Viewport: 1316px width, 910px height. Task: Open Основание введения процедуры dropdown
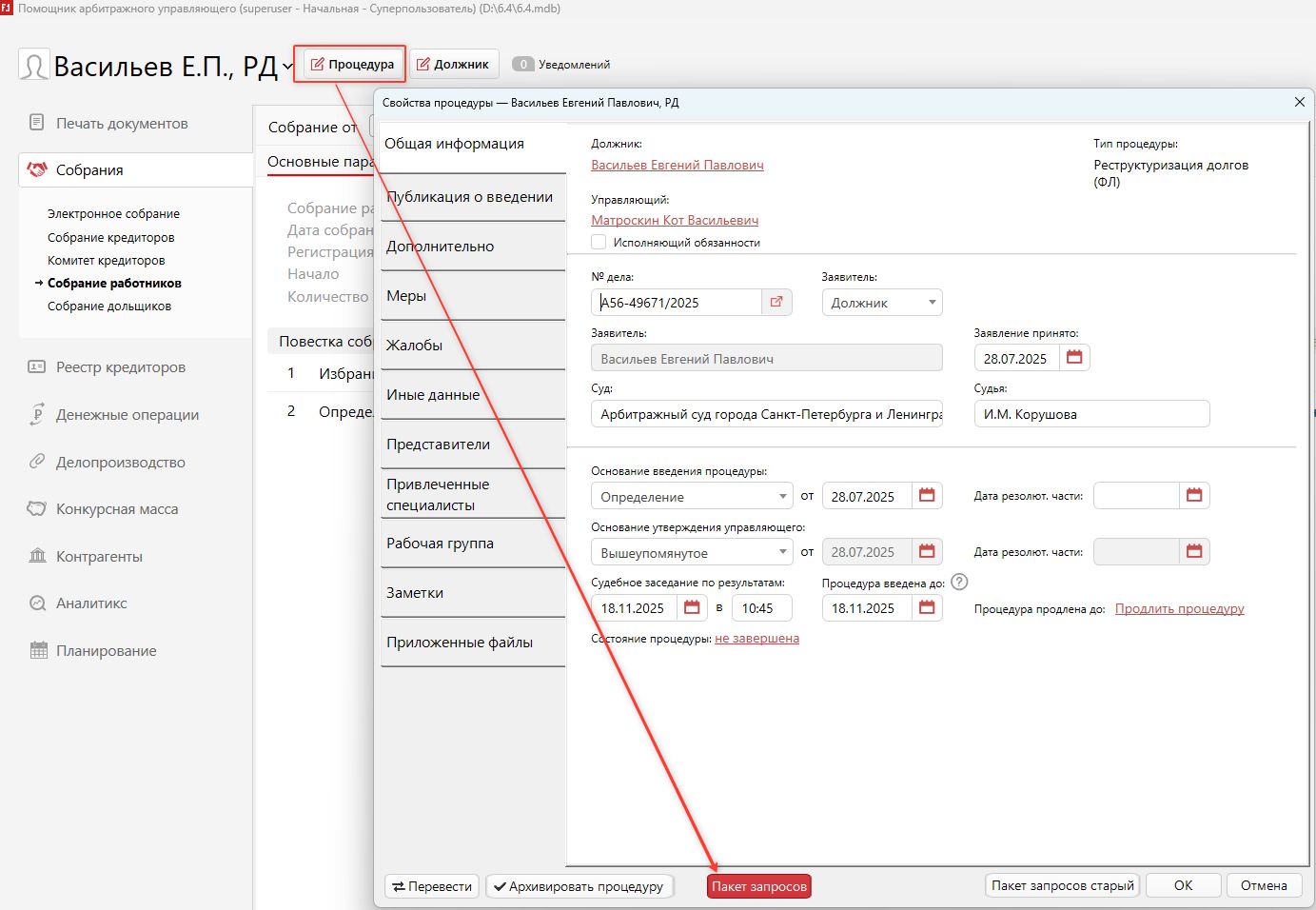[692, 496]
